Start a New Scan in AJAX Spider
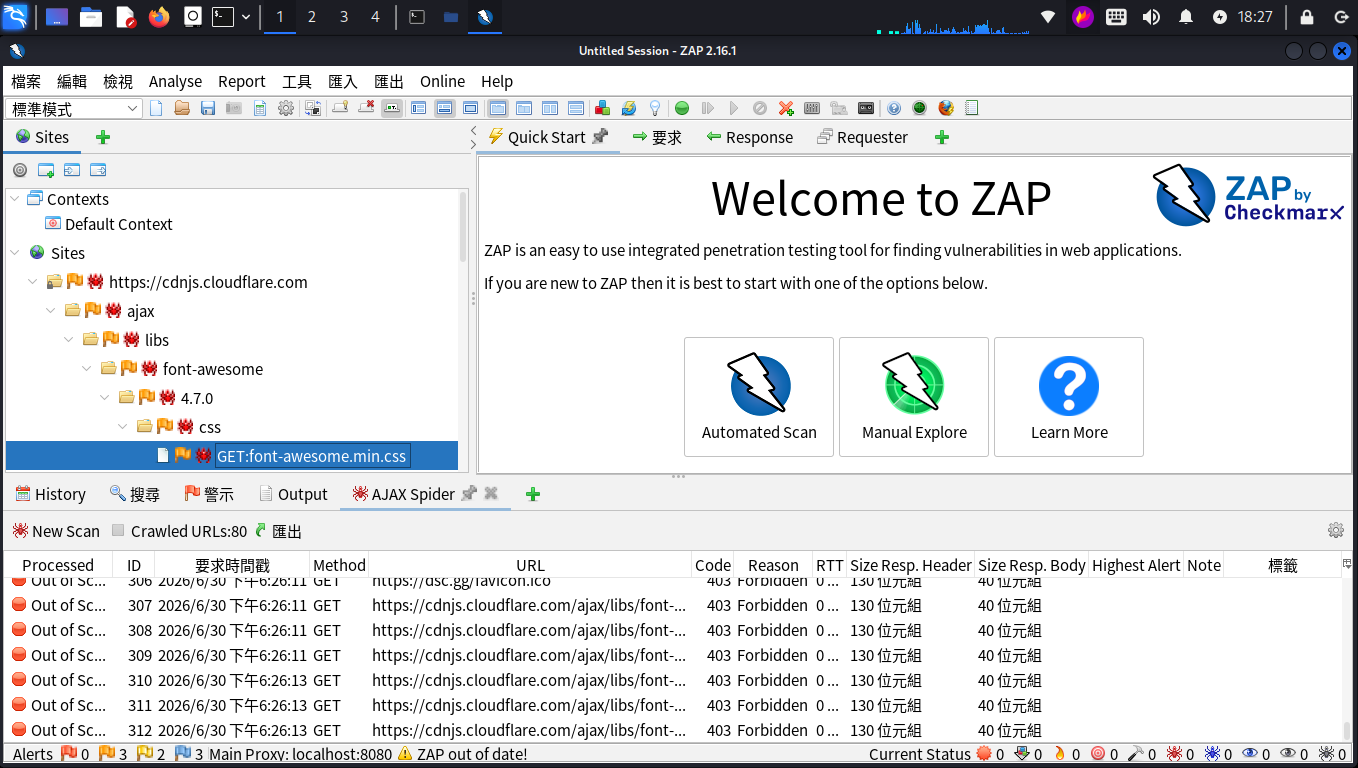 tap(56, 531)
